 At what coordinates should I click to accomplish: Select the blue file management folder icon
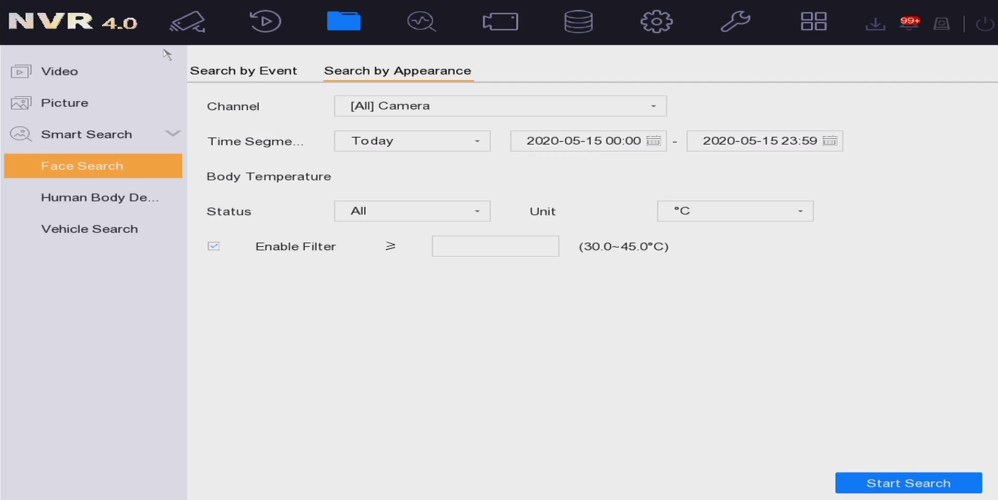pos(344,21)
